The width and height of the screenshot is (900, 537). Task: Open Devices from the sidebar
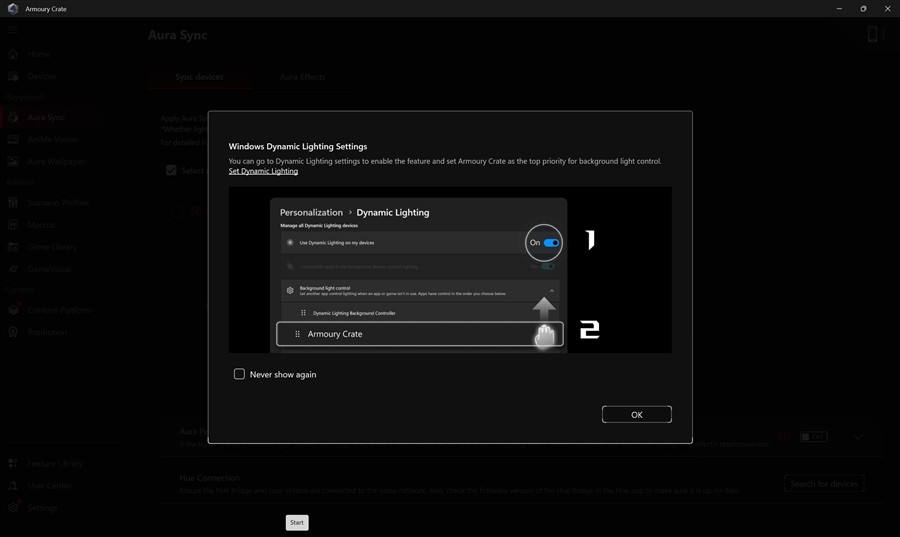(x=41, y=76)
